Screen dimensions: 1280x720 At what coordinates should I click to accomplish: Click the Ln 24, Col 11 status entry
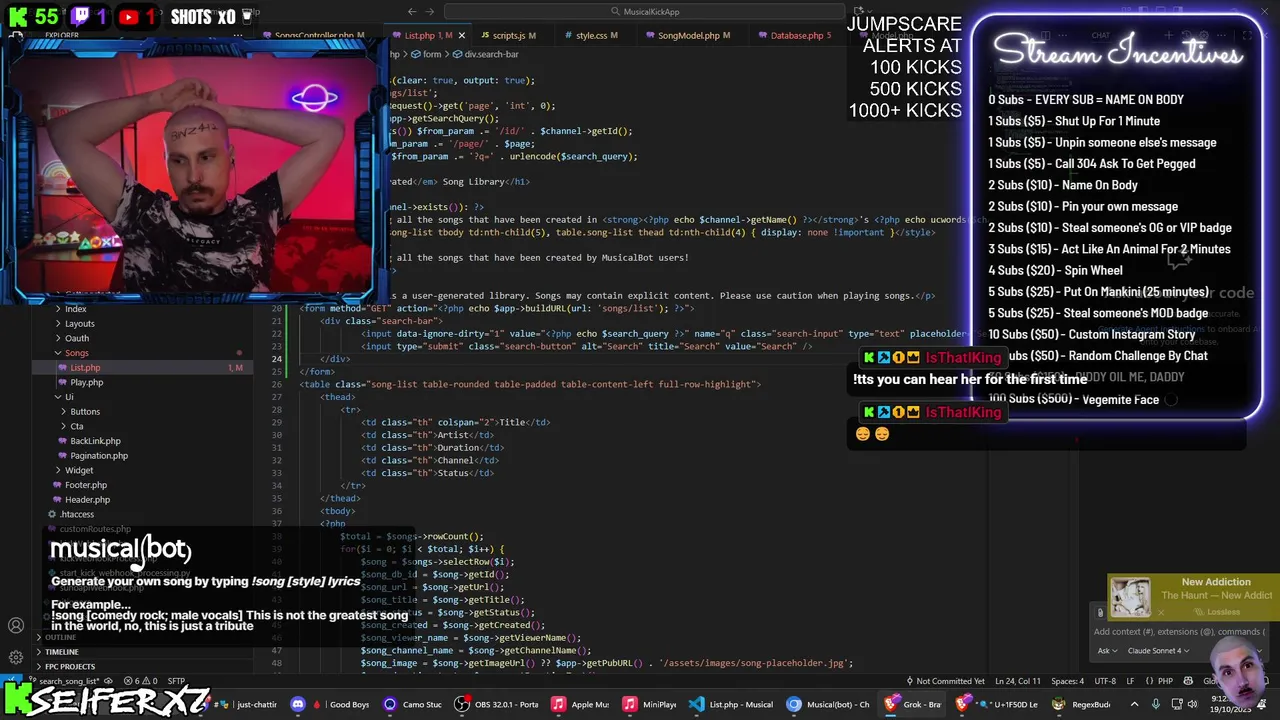coord(1018,681)
